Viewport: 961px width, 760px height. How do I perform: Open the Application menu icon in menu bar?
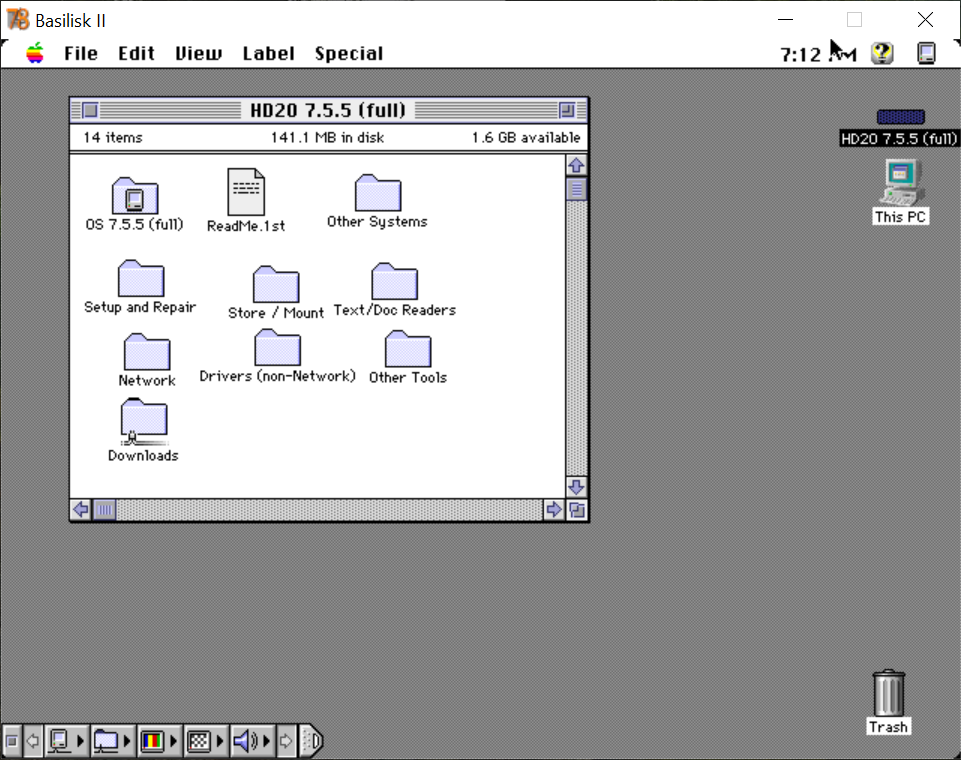point(926,53)
